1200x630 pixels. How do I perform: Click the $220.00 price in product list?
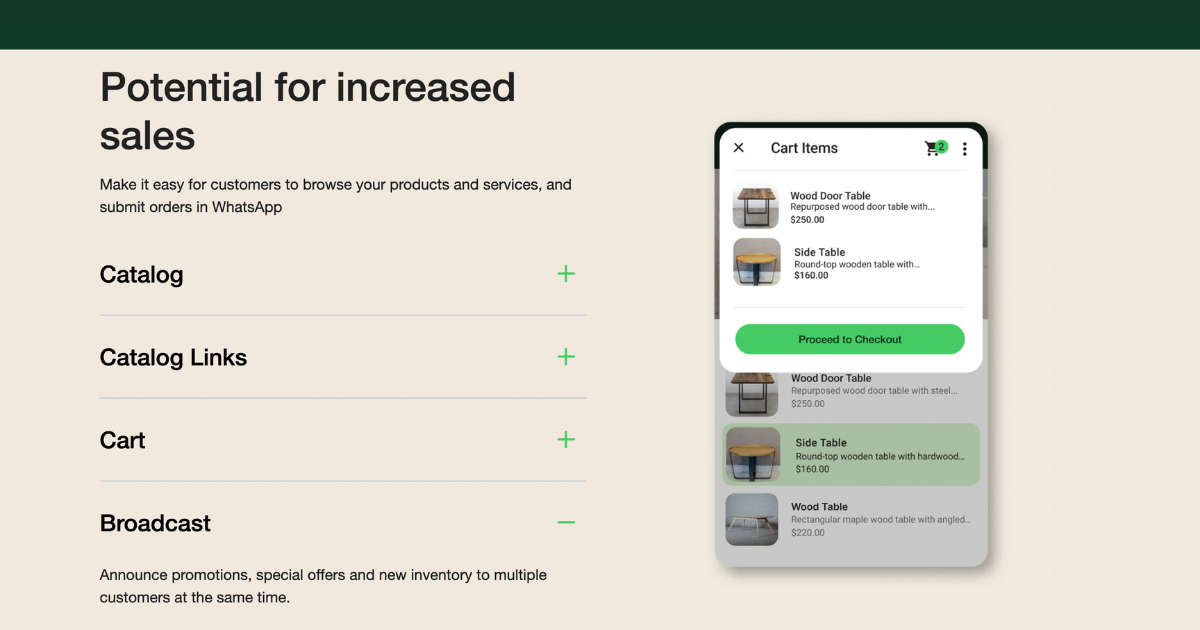click(808, 533)
